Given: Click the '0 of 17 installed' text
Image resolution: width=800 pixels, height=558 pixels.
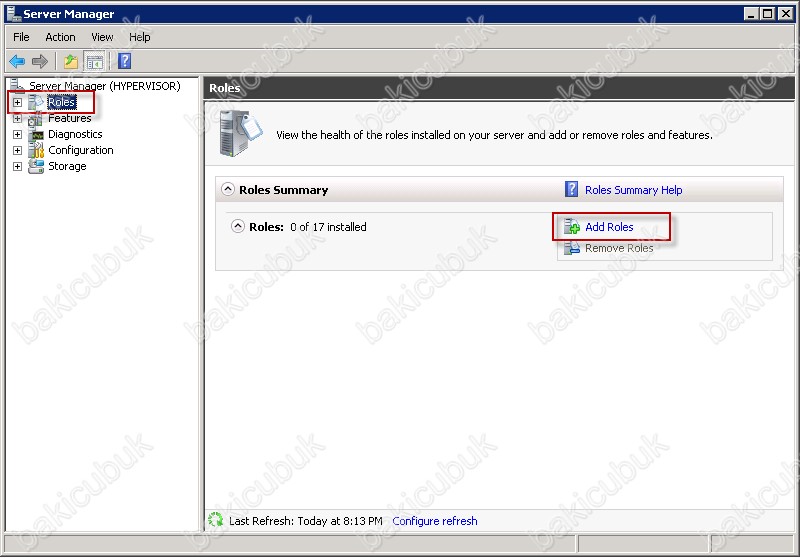Looking at the screenshot, I should point(328,227).
